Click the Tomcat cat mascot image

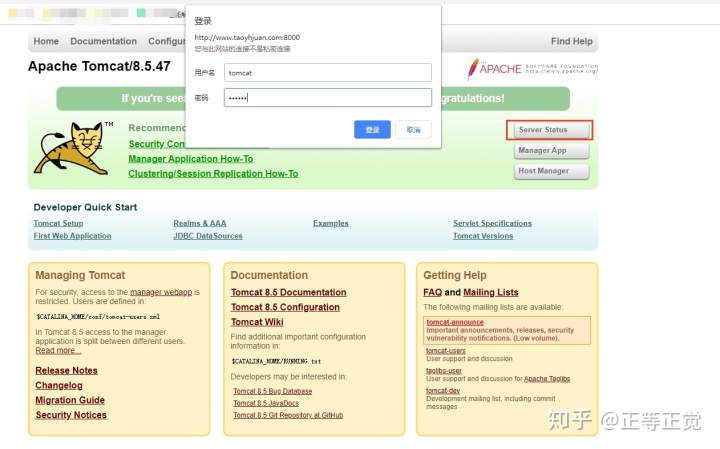click(x=73, y=148)
